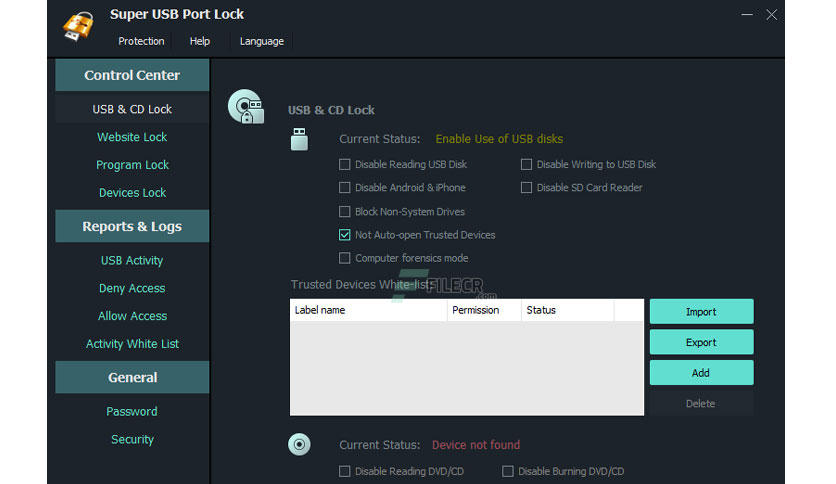Check Disable Writing to USB Disk
The height and width of the screenshot is (484, 836).
pyautogui.click(x=526, y=165)
